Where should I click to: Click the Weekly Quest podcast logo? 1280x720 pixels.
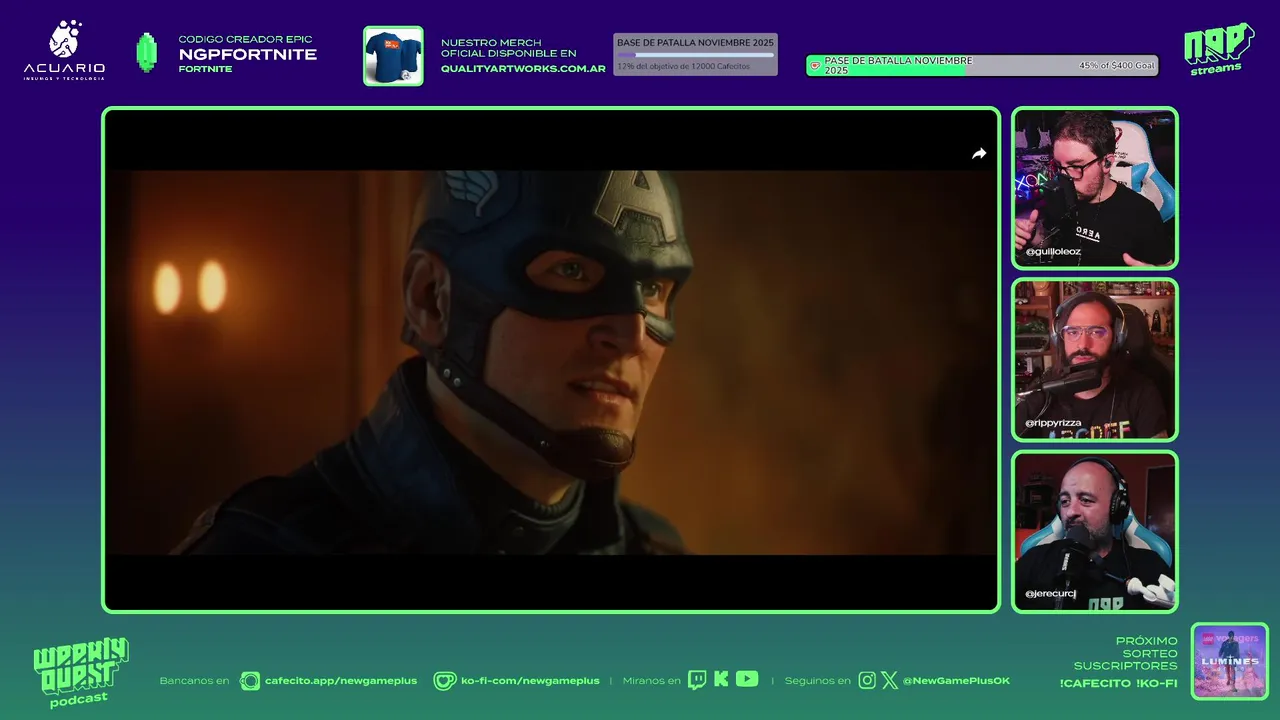80,672
